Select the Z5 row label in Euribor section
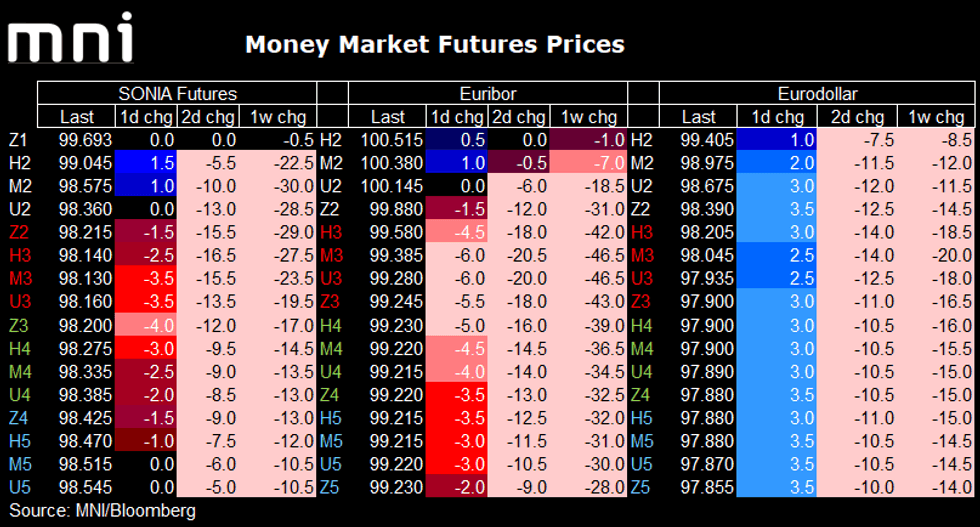980x527 pixels. [332, 487]
